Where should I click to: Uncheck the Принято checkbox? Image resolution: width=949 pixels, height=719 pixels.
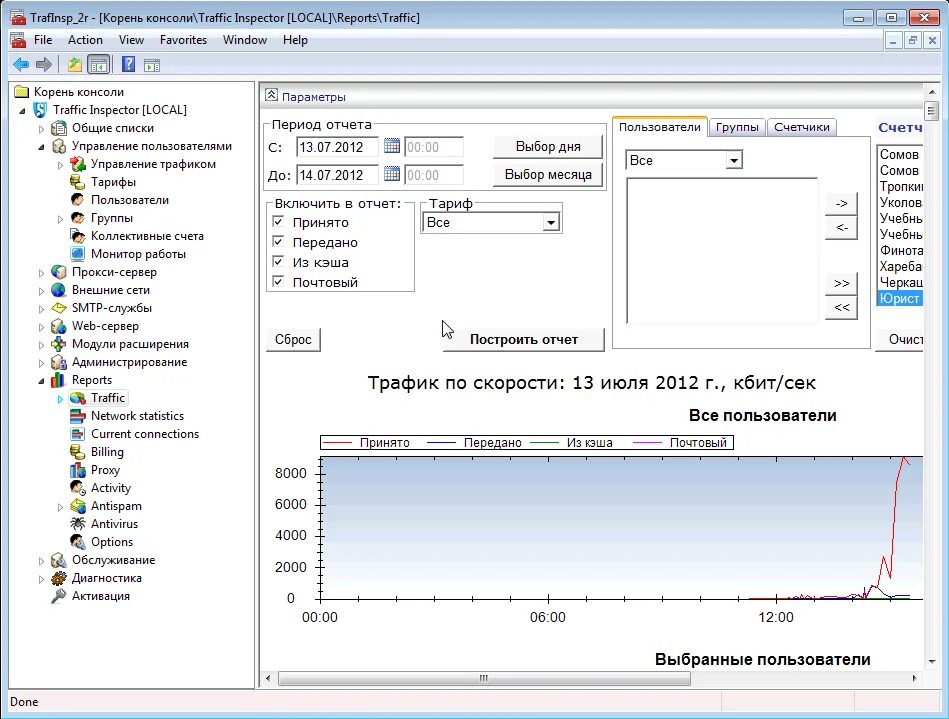(276, 222)
